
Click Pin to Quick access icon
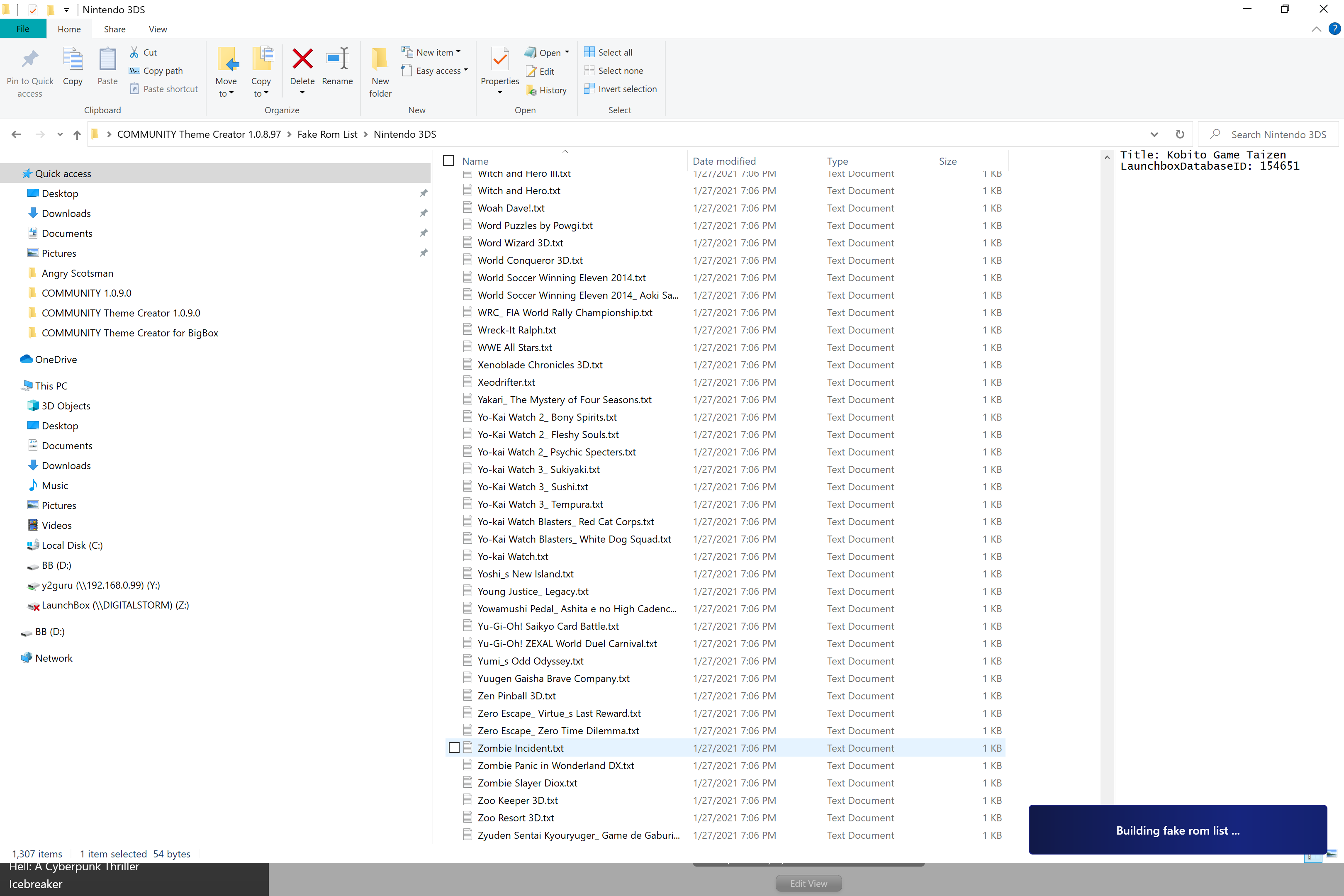click(x=30, y=59)
